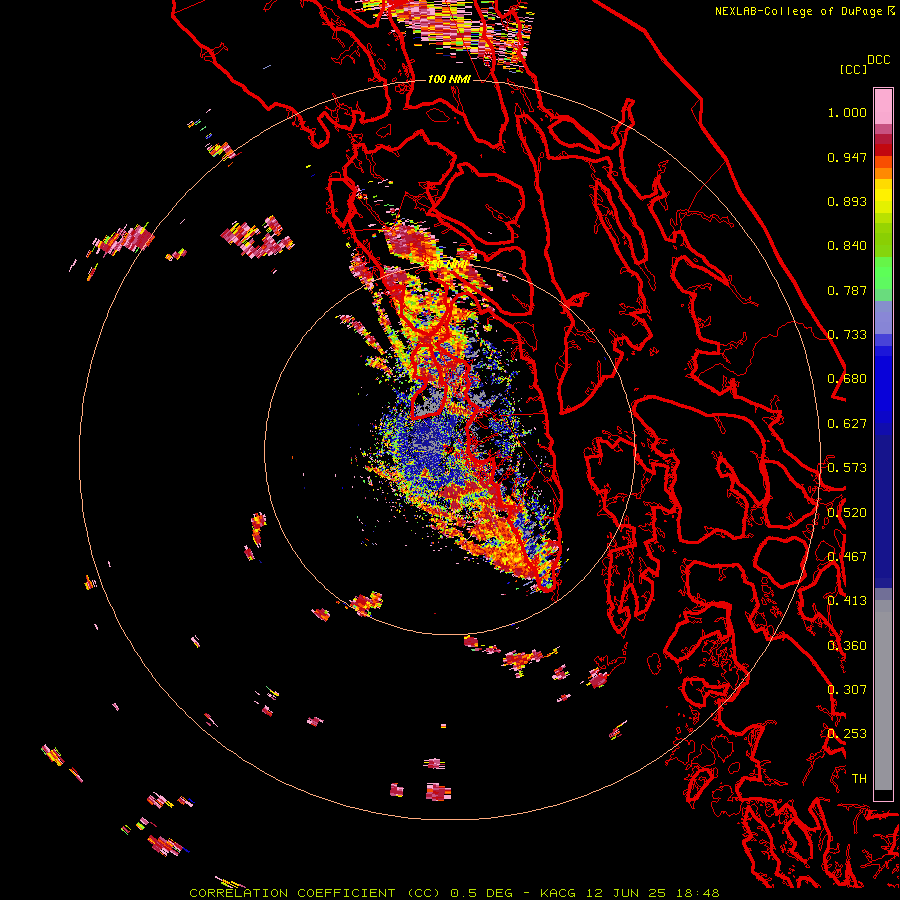Click the 0.573 scale value
900x900 pixels.
(847, 468)
